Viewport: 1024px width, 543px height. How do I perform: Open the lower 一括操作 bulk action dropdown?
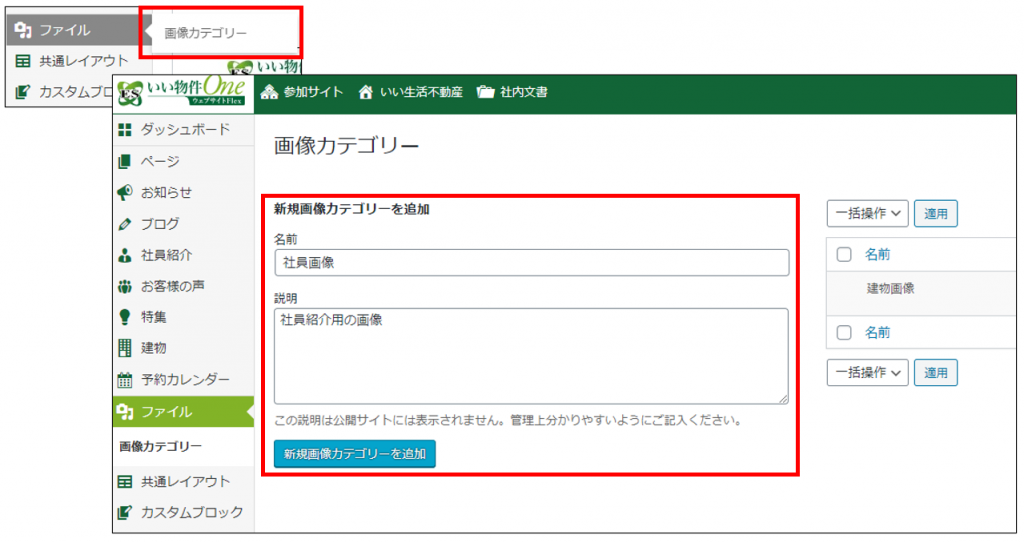[866, 372]
